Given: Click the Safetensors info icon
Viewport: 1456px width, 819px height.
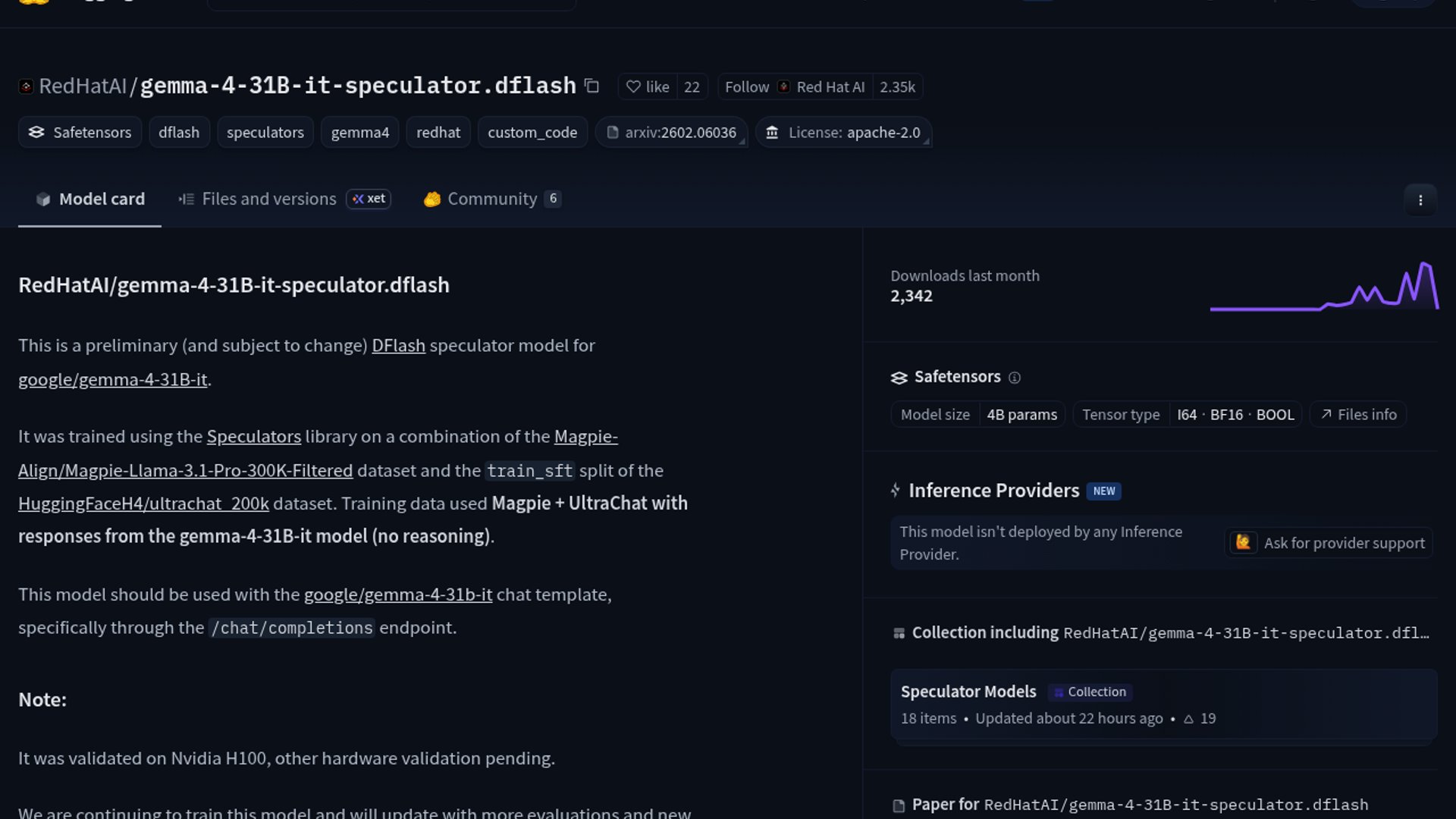Looking at the screenshot, I should pyautogui.click(x=1015, y=378).
